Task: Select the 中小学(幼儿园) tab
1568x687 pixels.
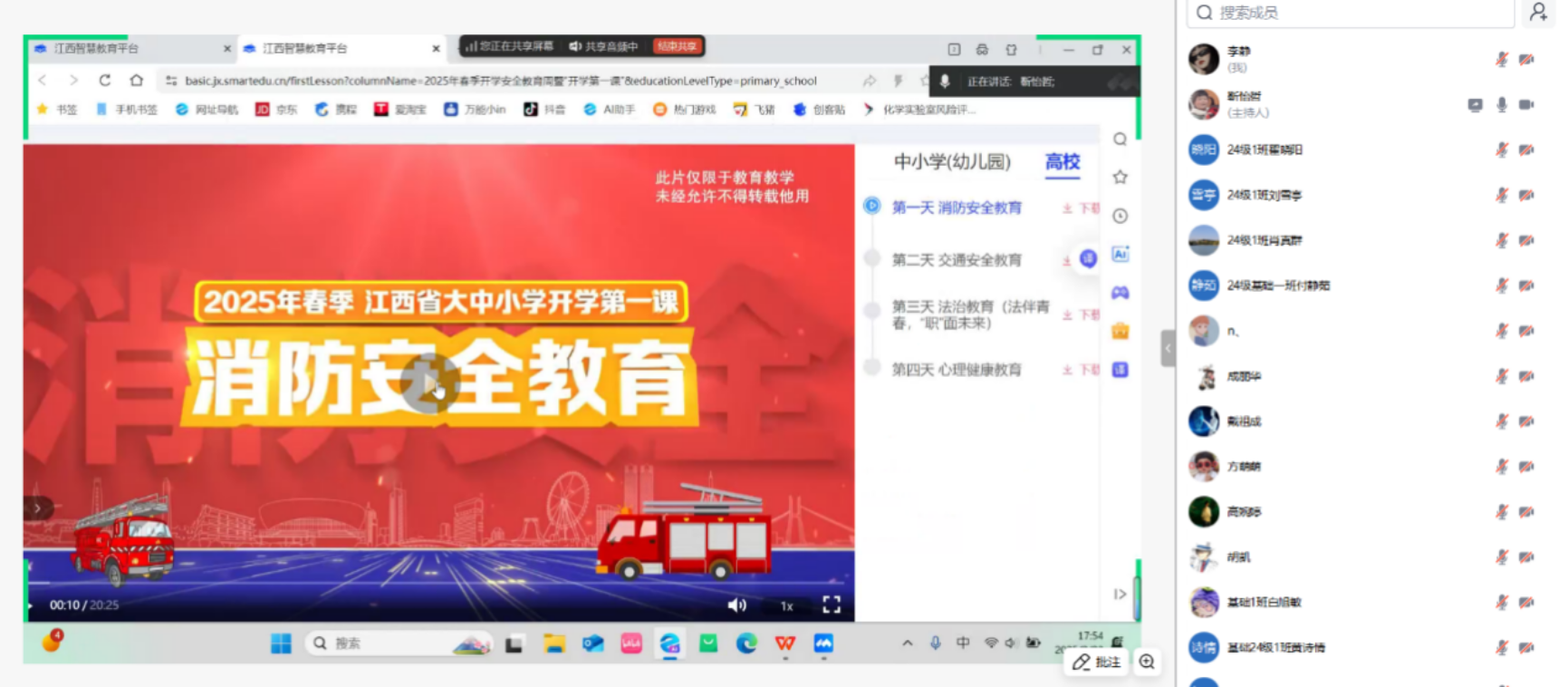Action: (x=952, y=162)
